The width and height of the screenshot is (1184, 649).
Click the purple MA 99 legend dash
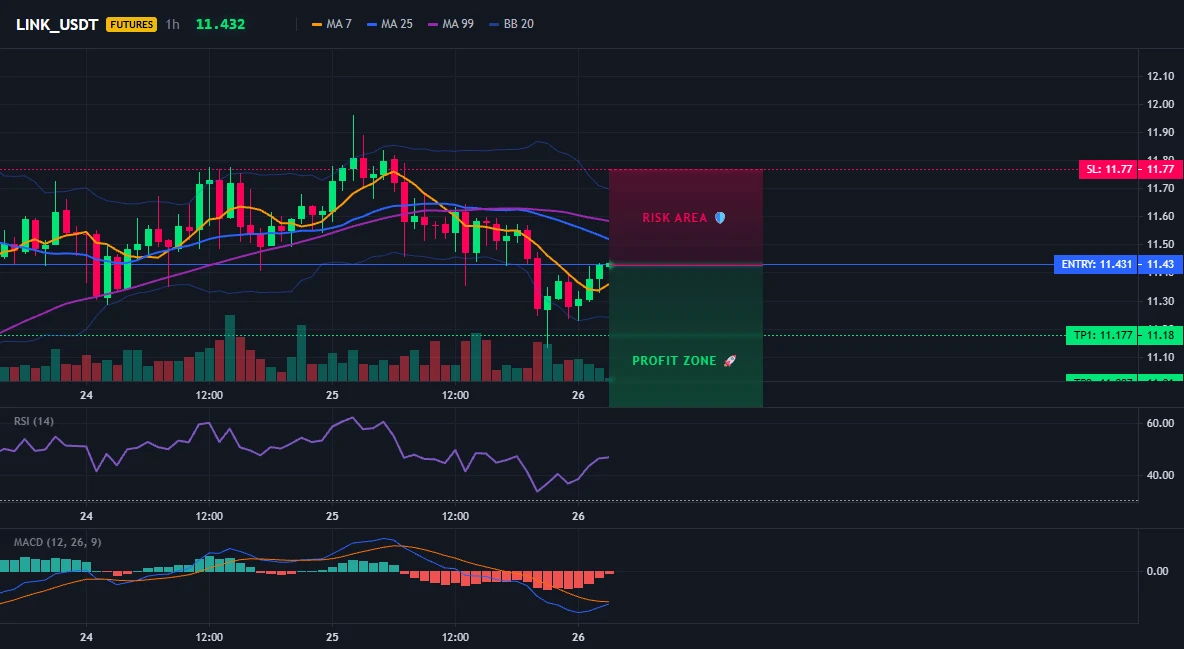coord(433,24)
